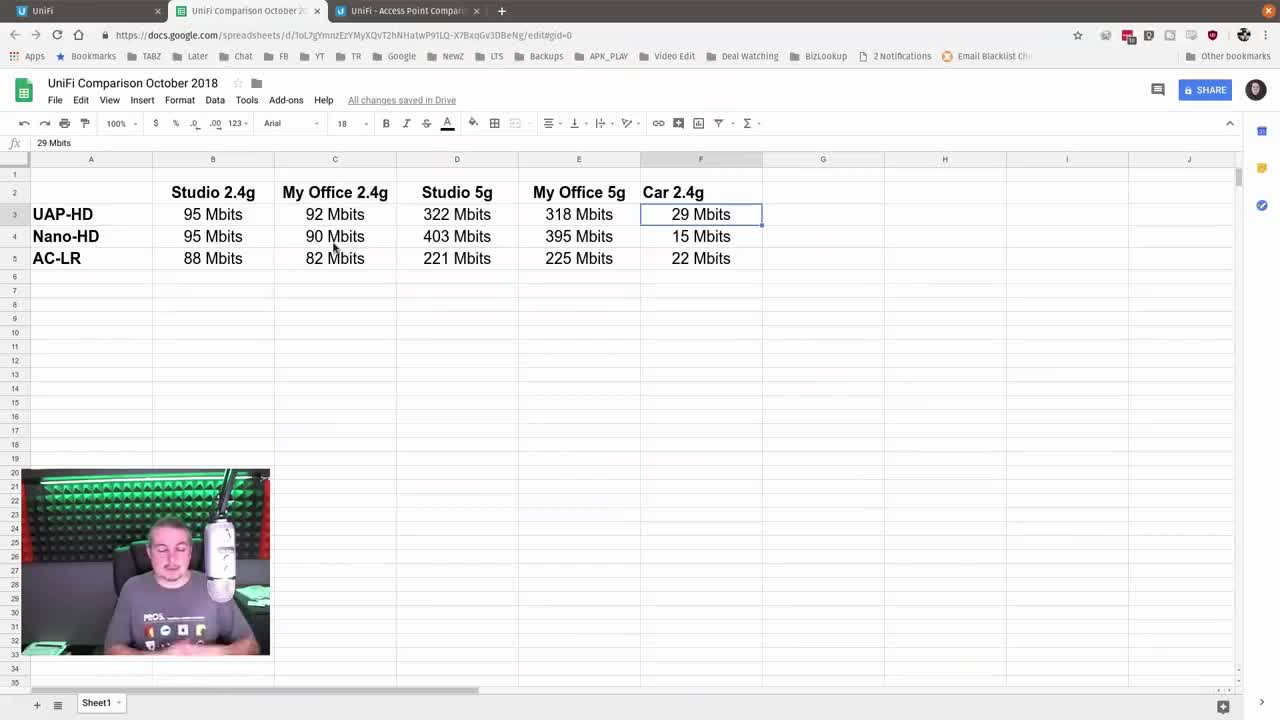Click All changes saved in Drive
Image resolution: width=1280 pixels, height=720 pixels.
(x=402, y=100)
